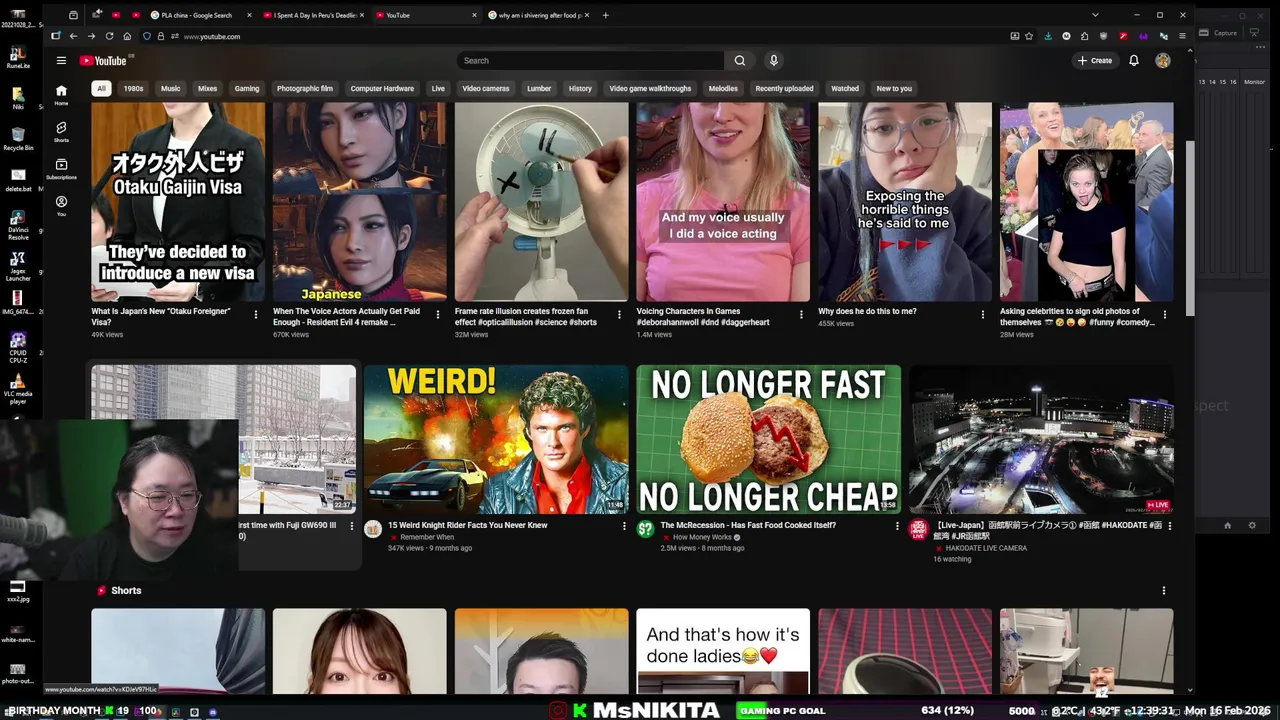Open RuneLite desktop shortcut

[18, 56]
